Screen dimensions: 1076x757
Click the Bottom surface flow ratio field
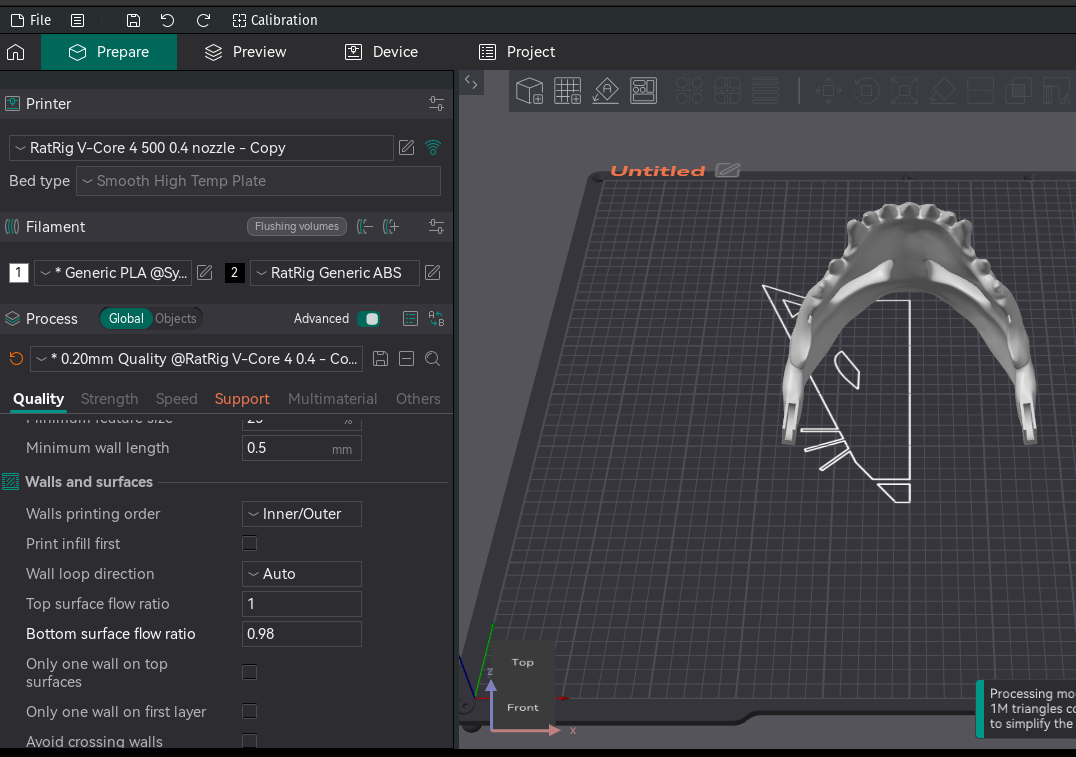click(x=302, y=634)
